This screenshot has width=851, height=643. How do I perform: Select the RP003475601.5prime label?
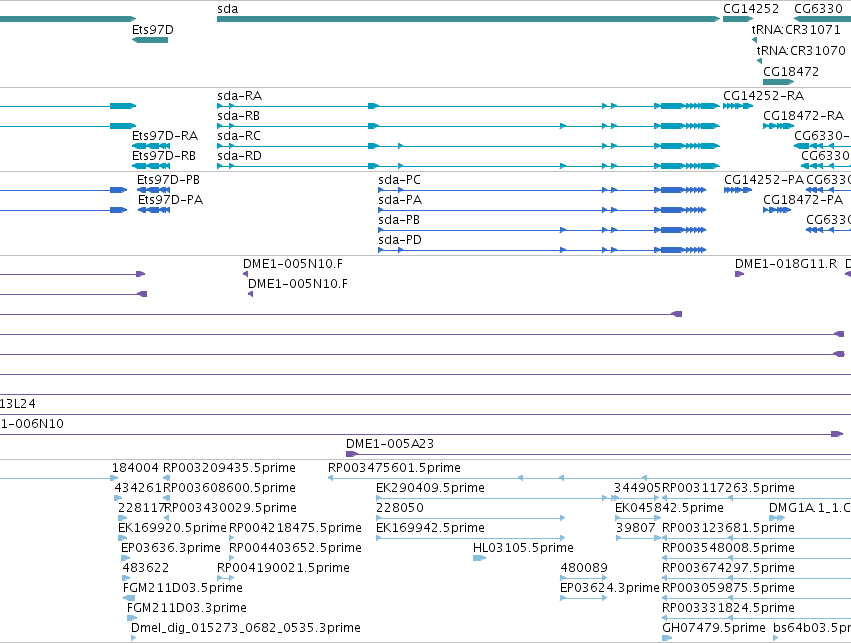[394, 468]
